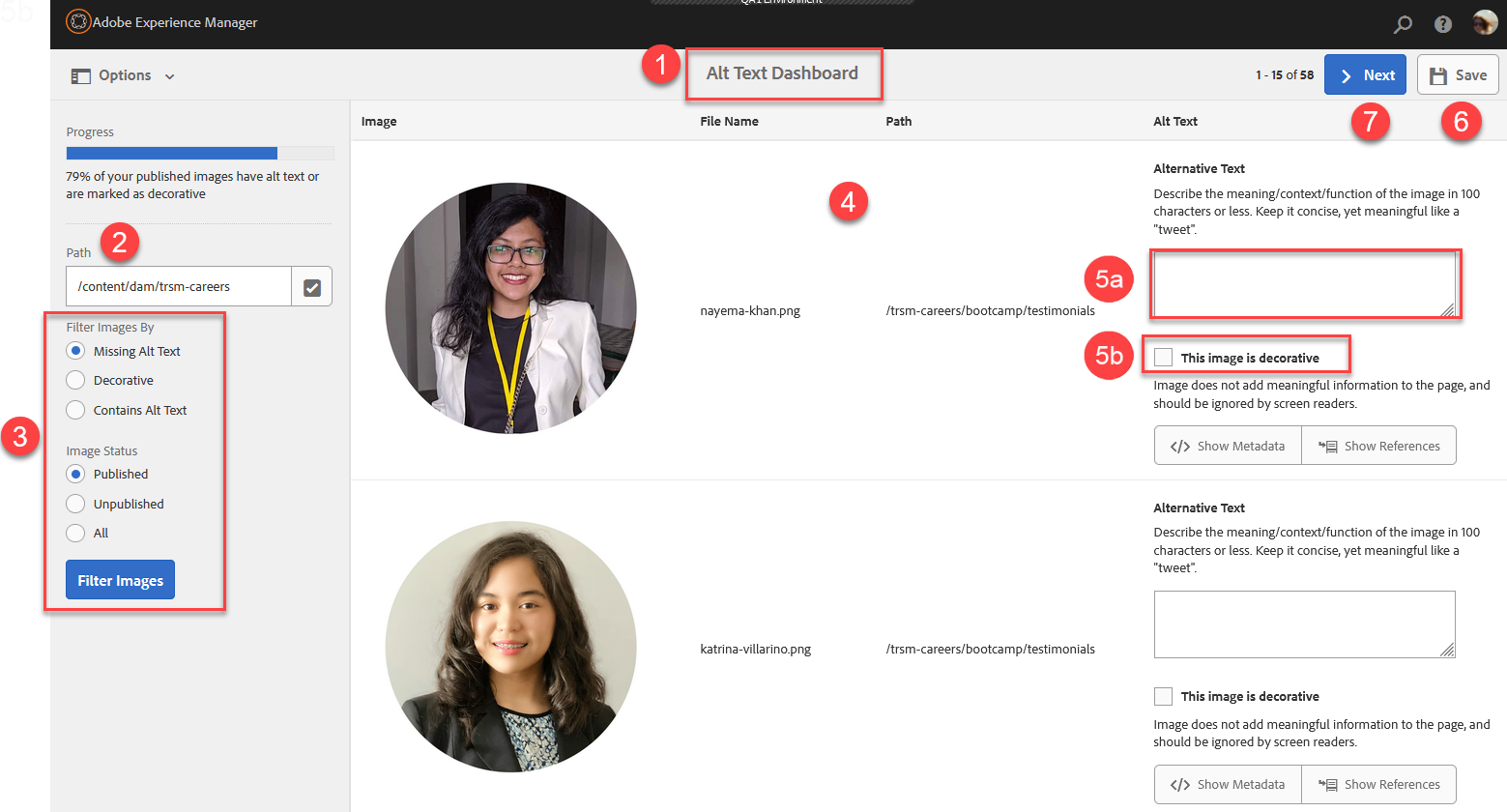Check 'This image is decorative' for nayema-khan.png
This screenshot has height=812, width=1507.
point(1163,358)
